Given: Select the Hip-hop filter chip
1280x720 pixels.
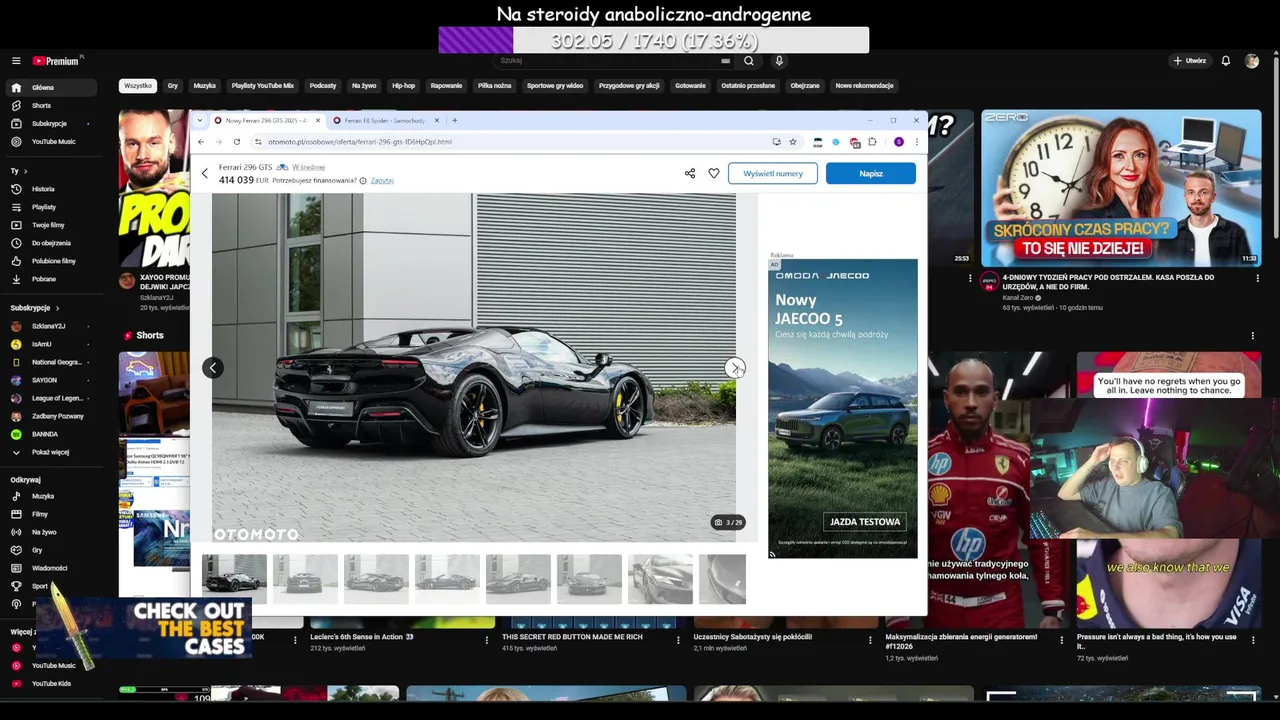Looking at the screenshot, I should pos(403,86).
